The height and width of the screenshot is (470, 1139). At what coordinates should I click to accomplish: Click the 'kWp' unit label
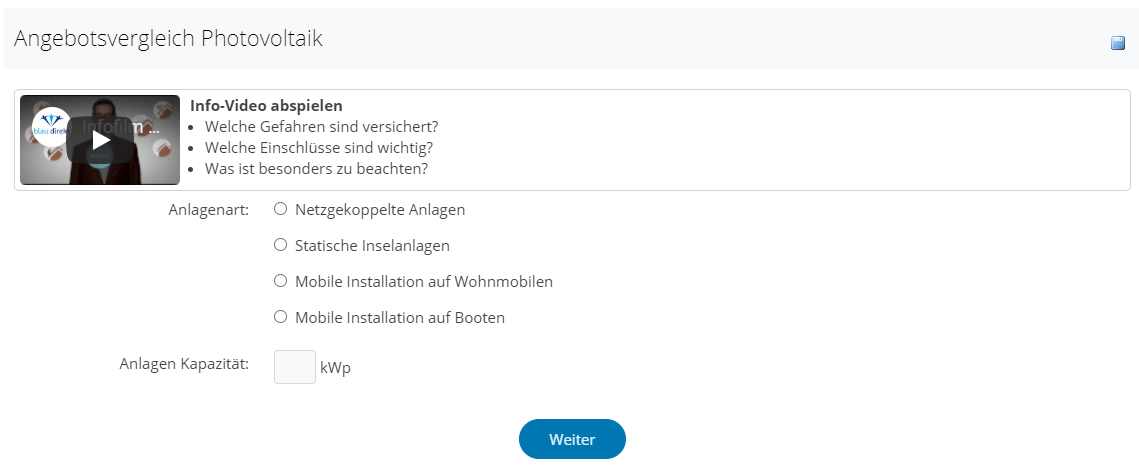[335, 368]
